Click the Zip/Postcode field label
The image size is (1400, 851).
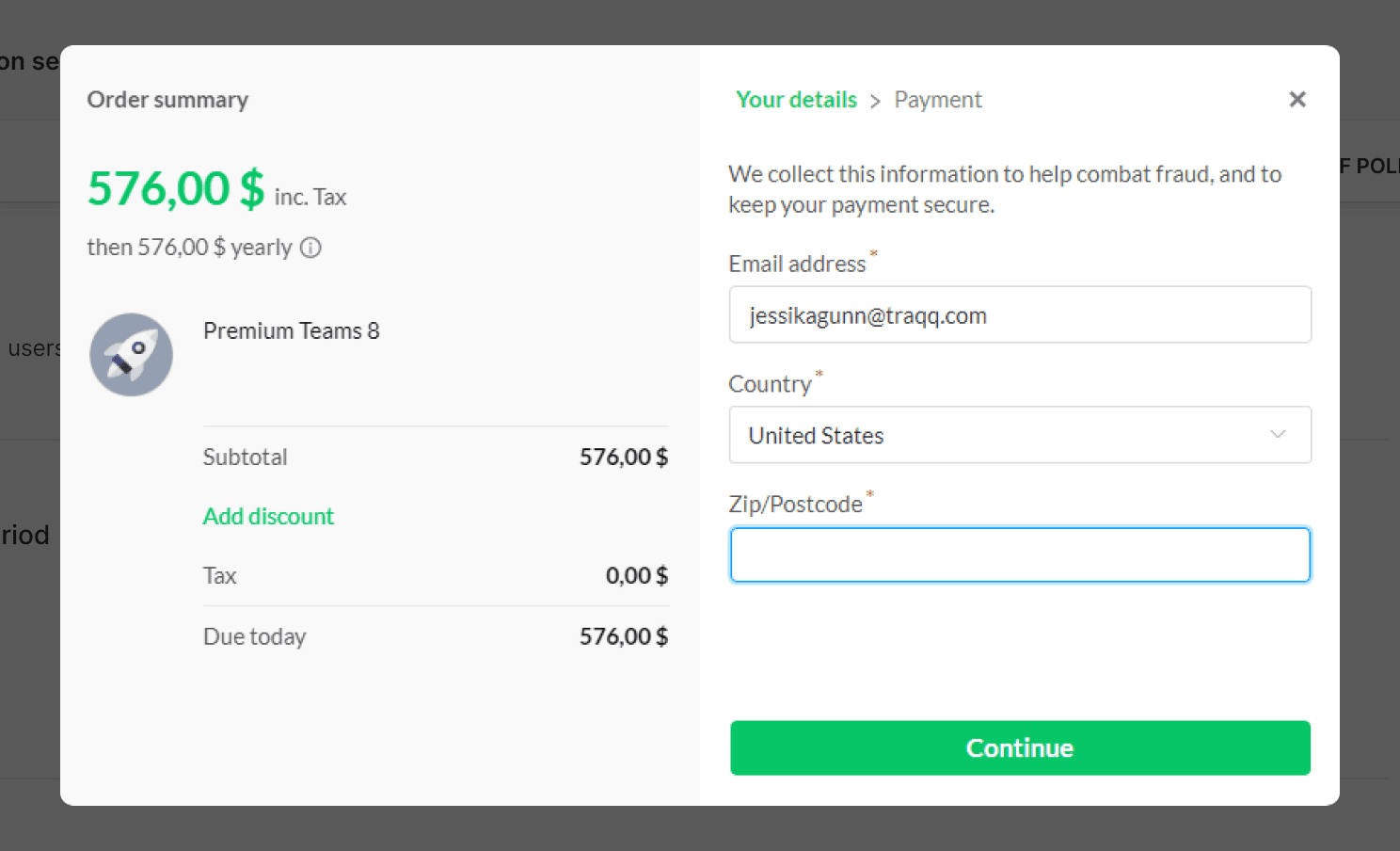tap(795, 504)
